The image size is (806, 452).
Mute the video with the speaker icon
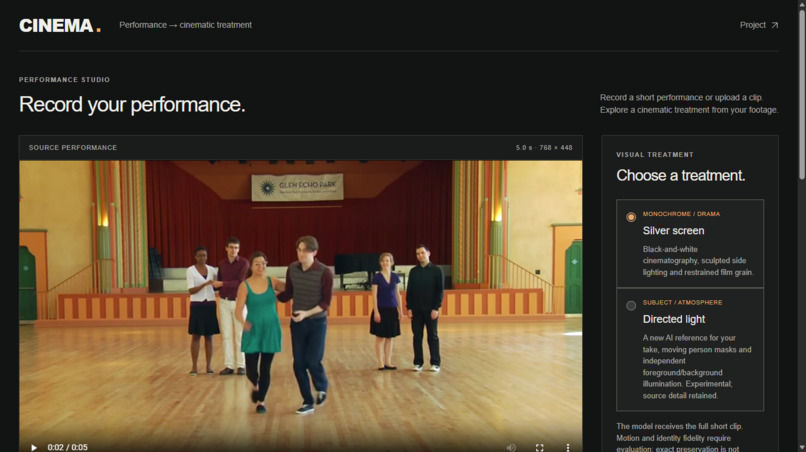pos(511,447)
